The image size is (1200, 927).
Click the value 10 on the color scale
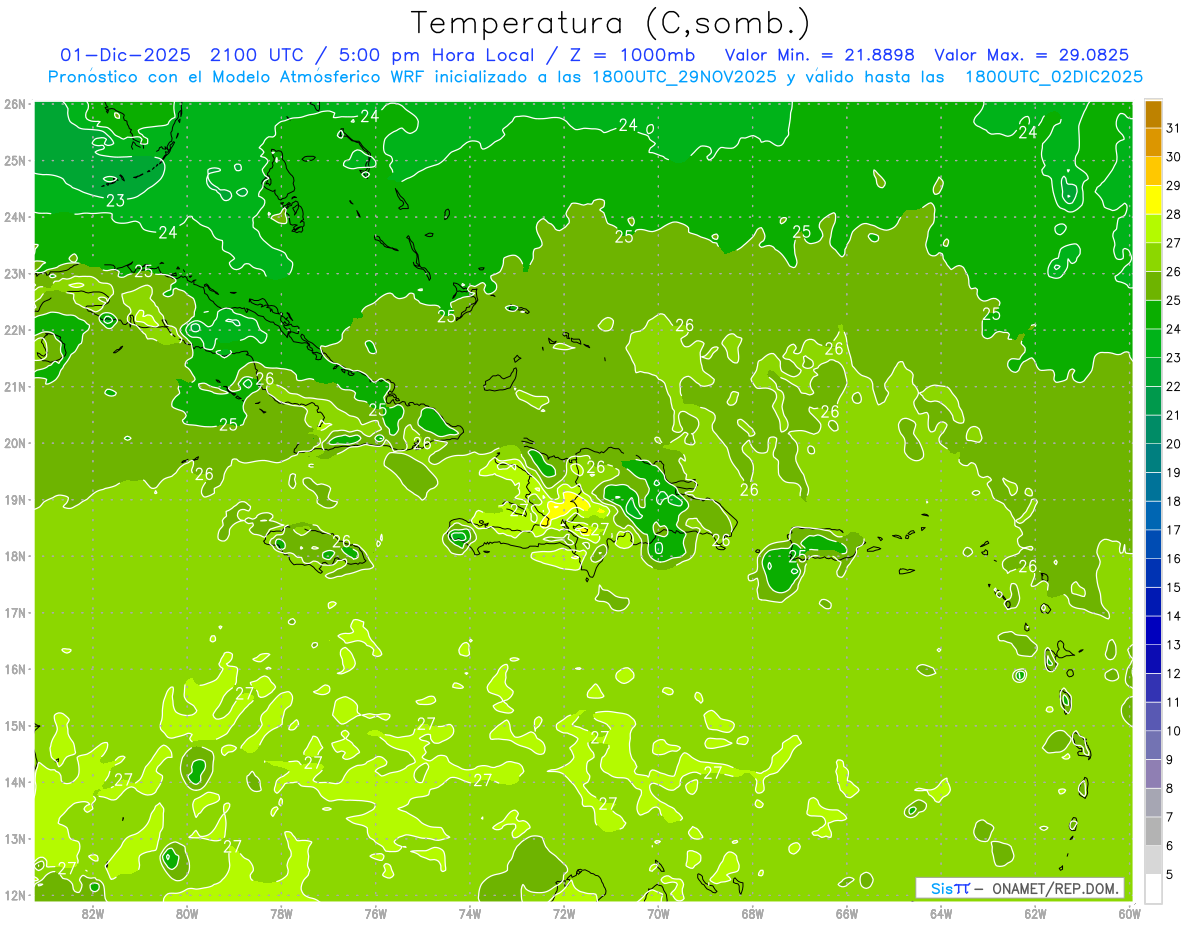pos(1173,731)
